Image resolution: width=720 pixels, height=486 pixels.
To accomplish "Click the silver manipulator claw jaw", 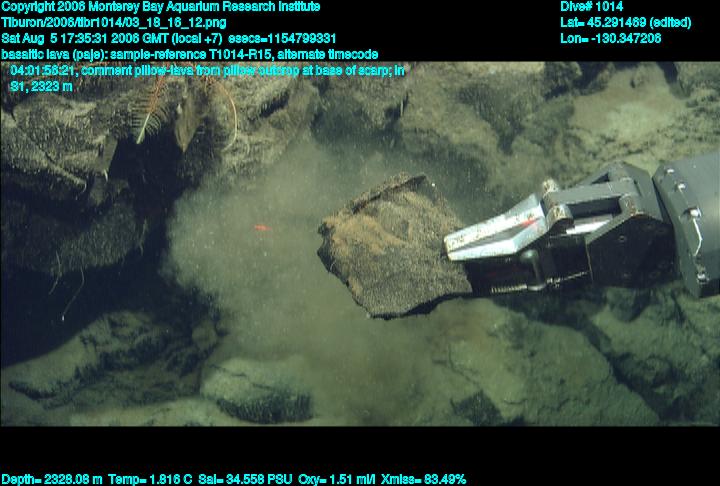I will click(496, 230).
